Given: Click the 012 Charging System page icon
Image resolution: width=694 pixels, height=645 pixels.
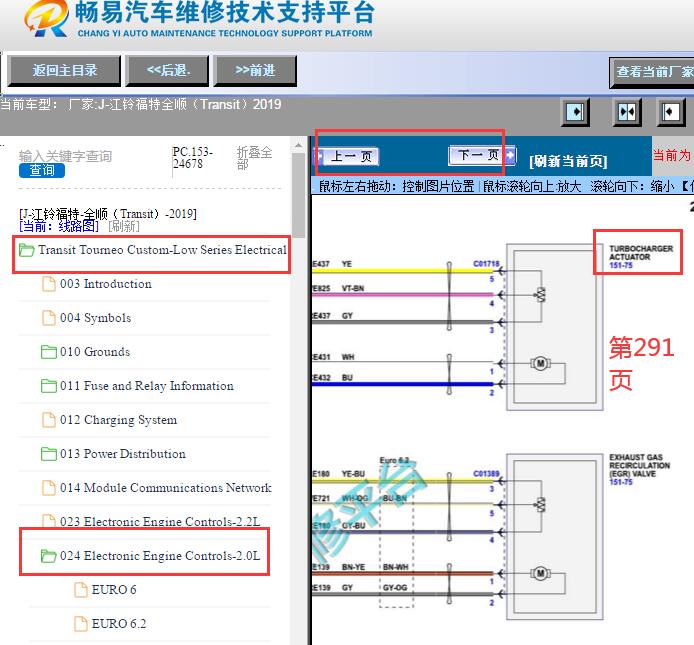Looking at the screenshot, I should [48, 420].
